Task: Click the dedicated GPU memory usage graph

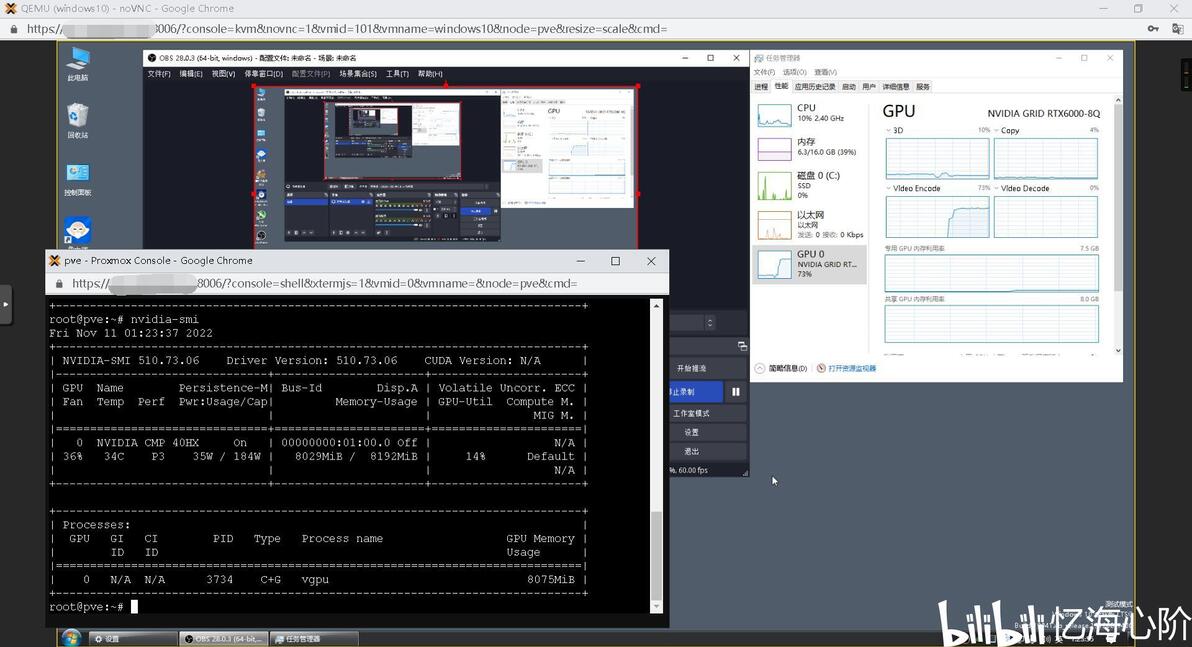Action: tap(991, 273)
